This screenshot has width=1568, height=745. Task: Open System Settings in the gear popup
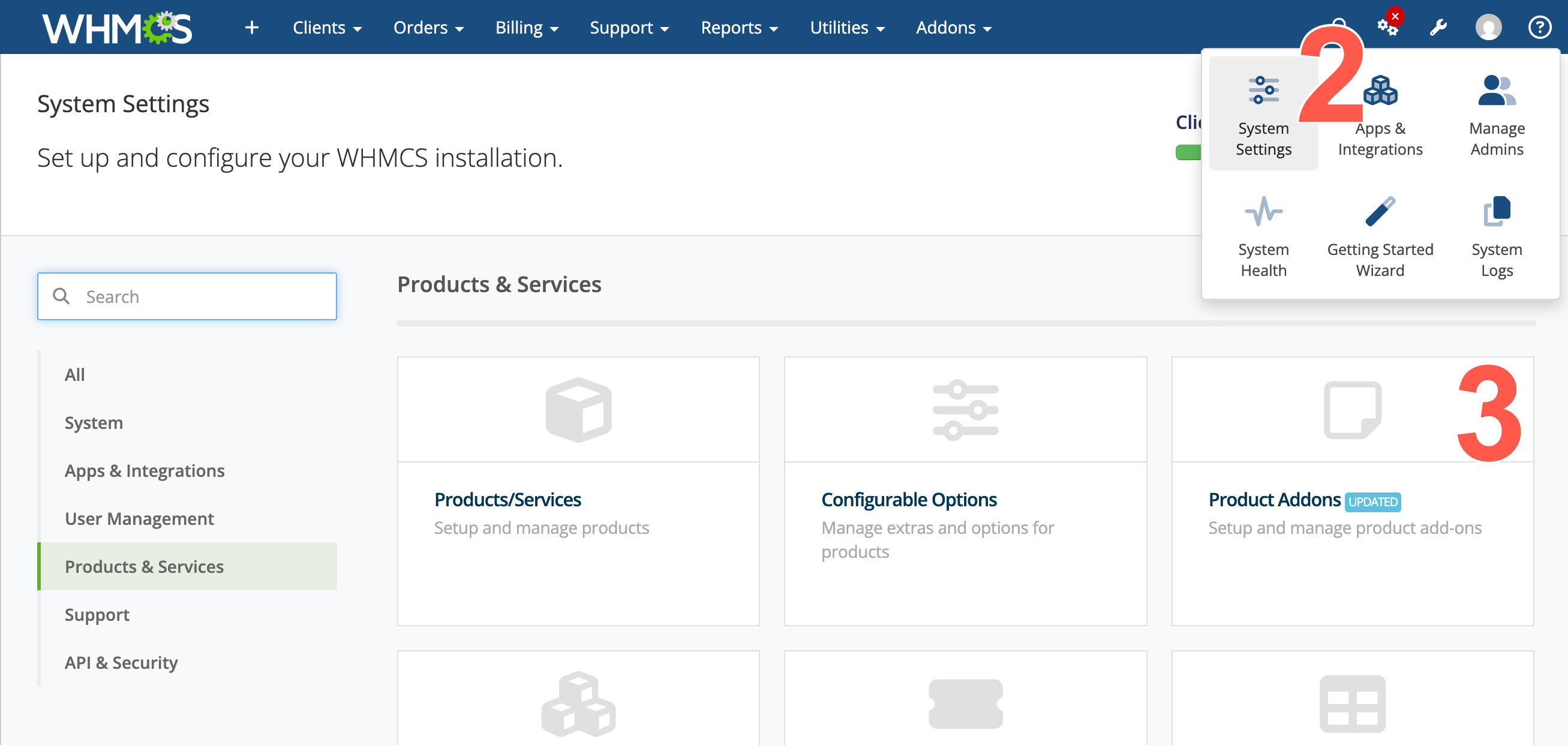[1263, 114]
